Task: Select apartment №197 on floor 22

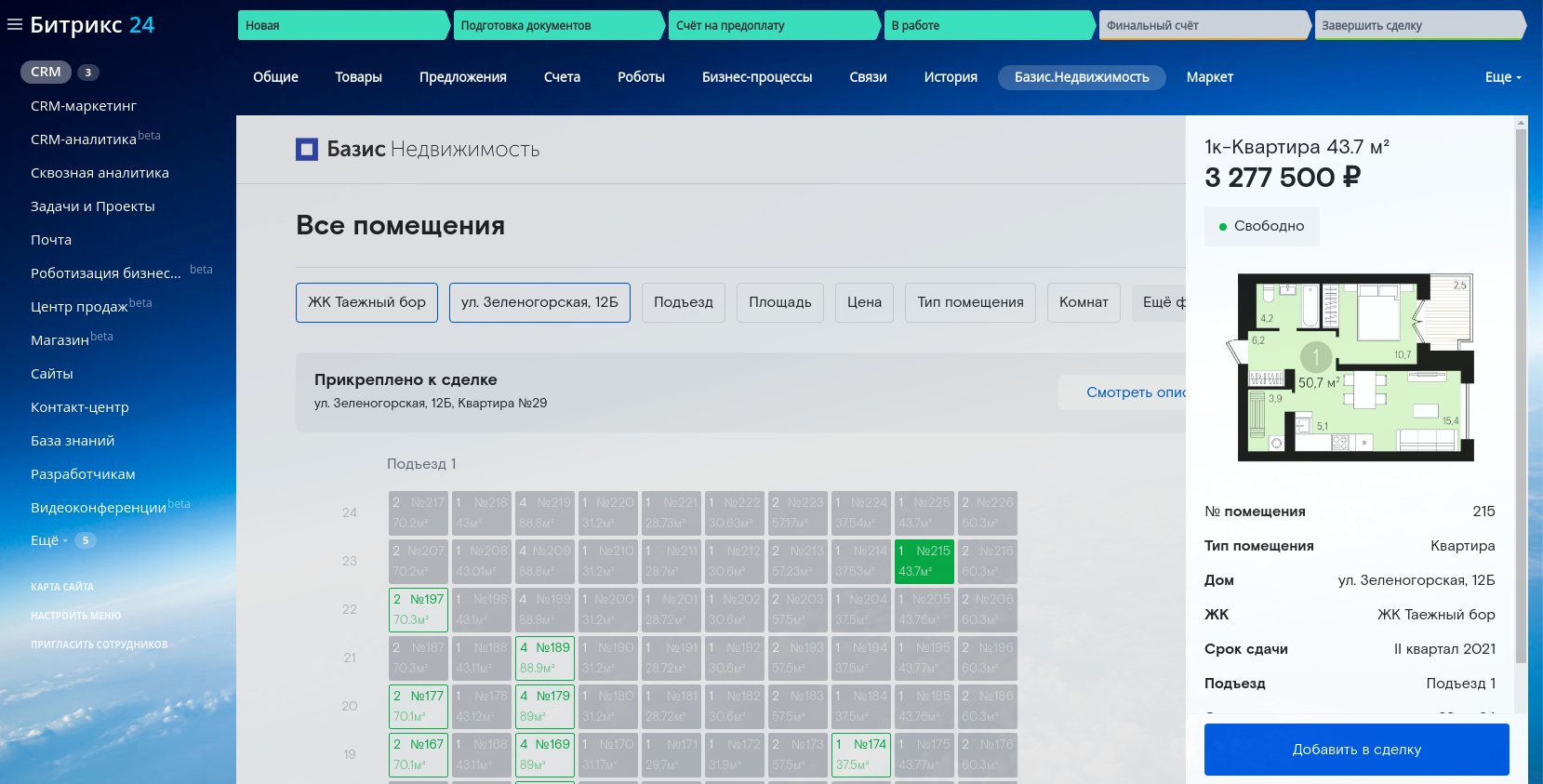Action: click(419, 610)
